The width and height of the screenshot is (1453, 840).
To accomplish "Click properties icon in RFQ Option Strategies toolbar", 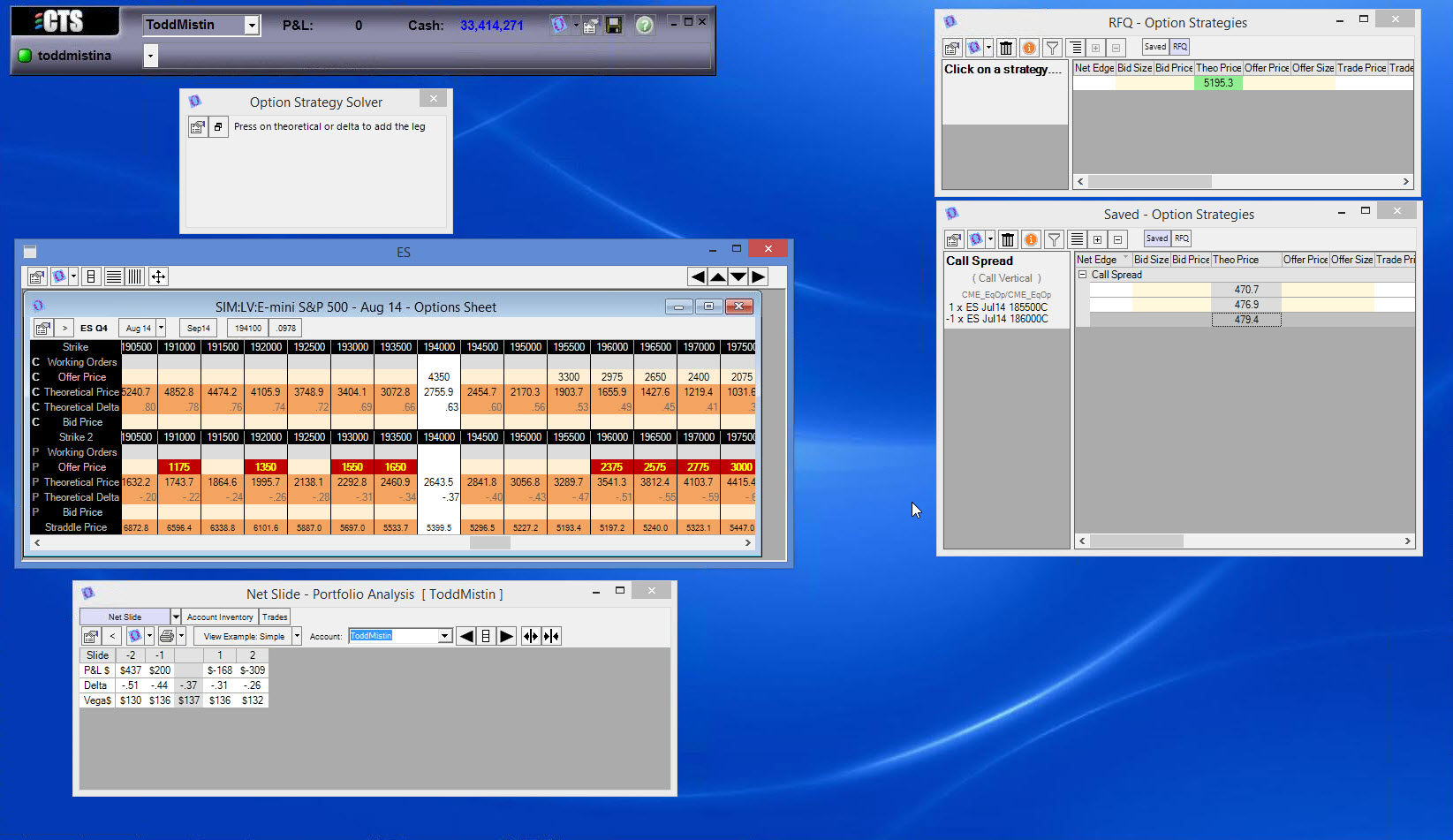I will 952,48.
